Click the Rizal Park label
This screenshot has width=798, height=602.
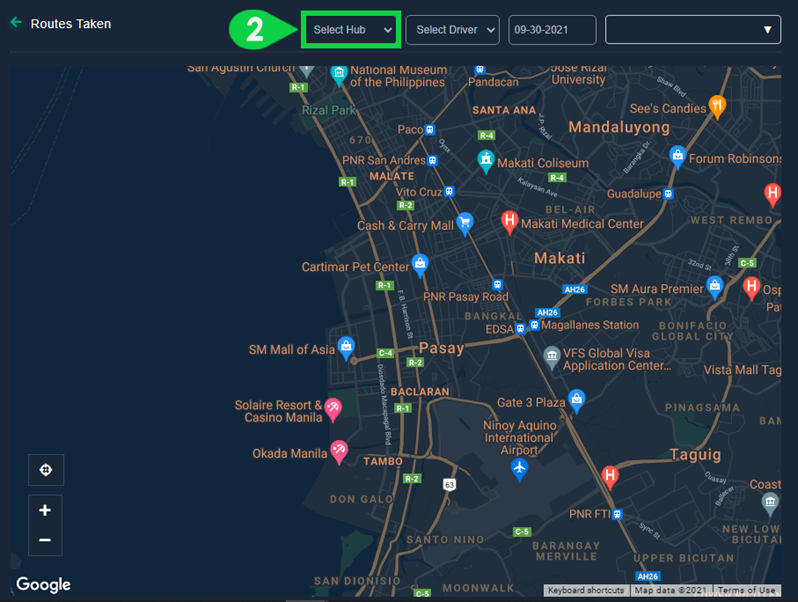(329, 110)
